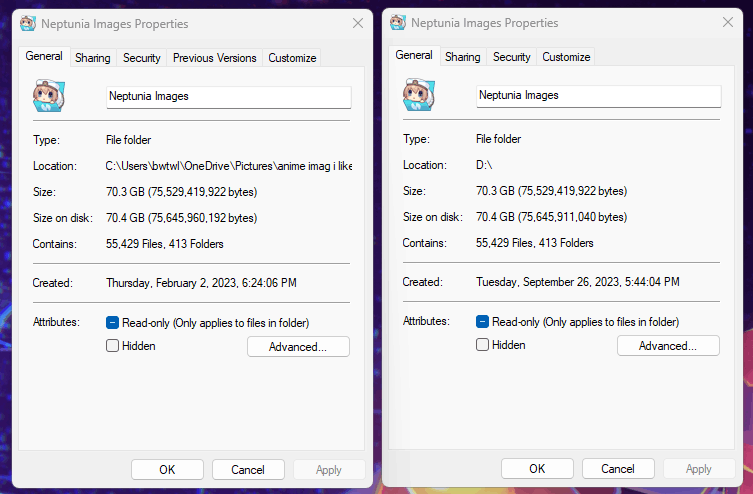This screenshot has width=753, height=494.
Task: Click OK in the right Properties window
Action: 537,469
